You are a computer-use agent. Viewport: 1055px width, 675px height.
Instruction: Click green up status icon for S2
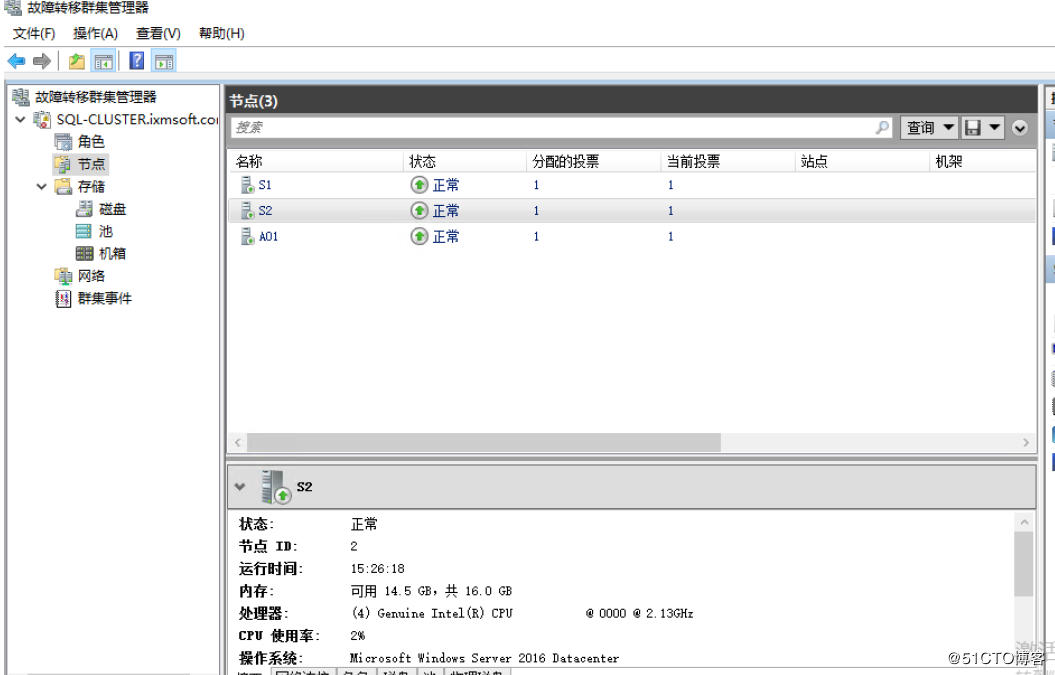tap(419, 211)
